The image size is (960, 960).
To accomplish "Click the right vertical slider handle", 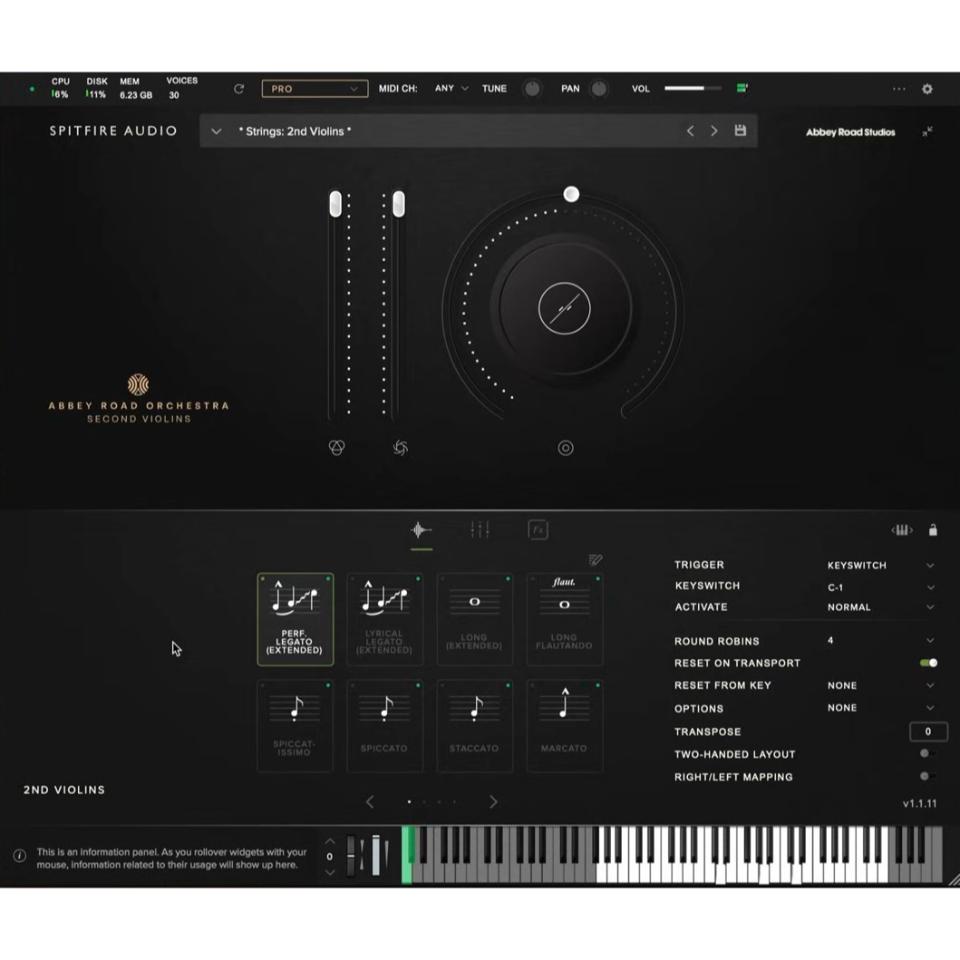I will pos(399,204).
